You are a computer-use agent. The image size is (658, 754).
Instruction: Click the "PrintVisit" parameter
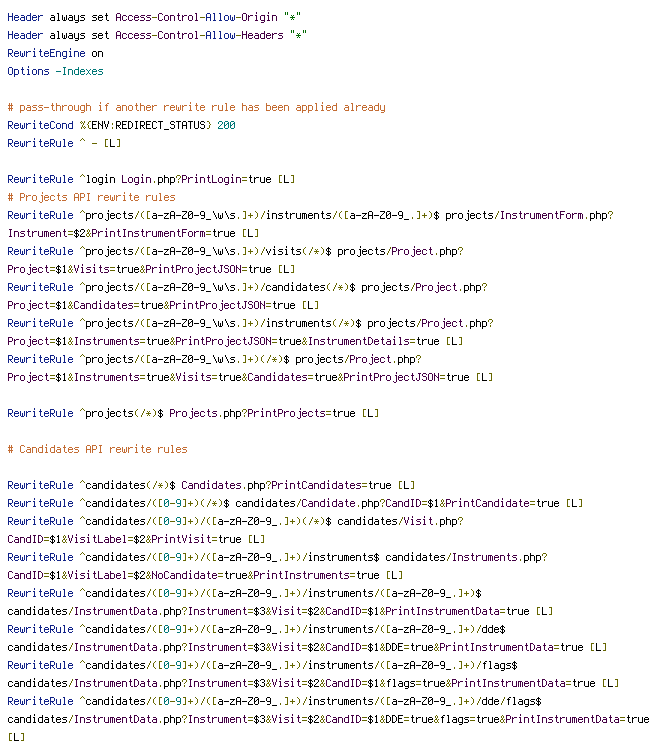click(181, 540)
